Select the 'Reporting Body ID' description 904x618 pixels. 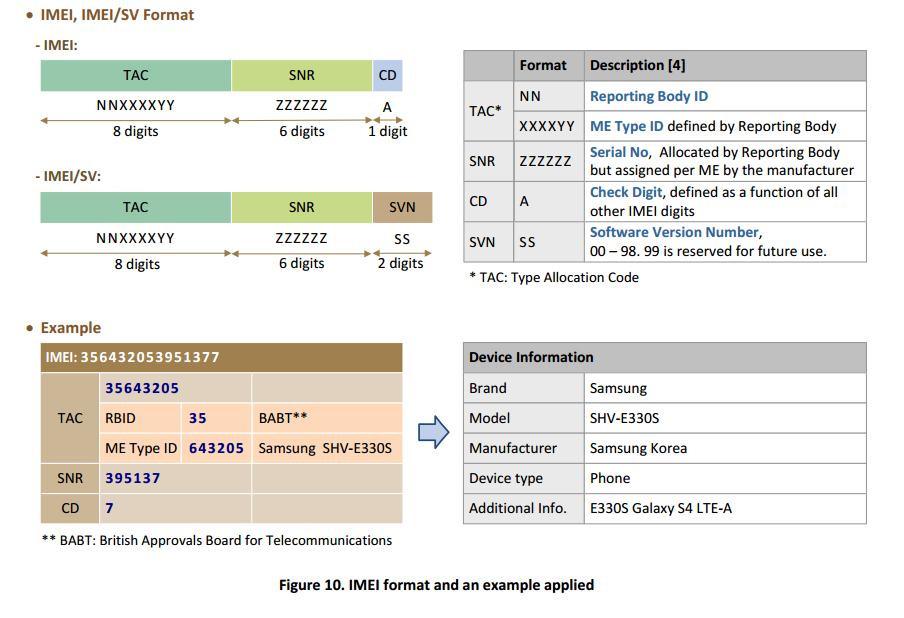point(649,96)
